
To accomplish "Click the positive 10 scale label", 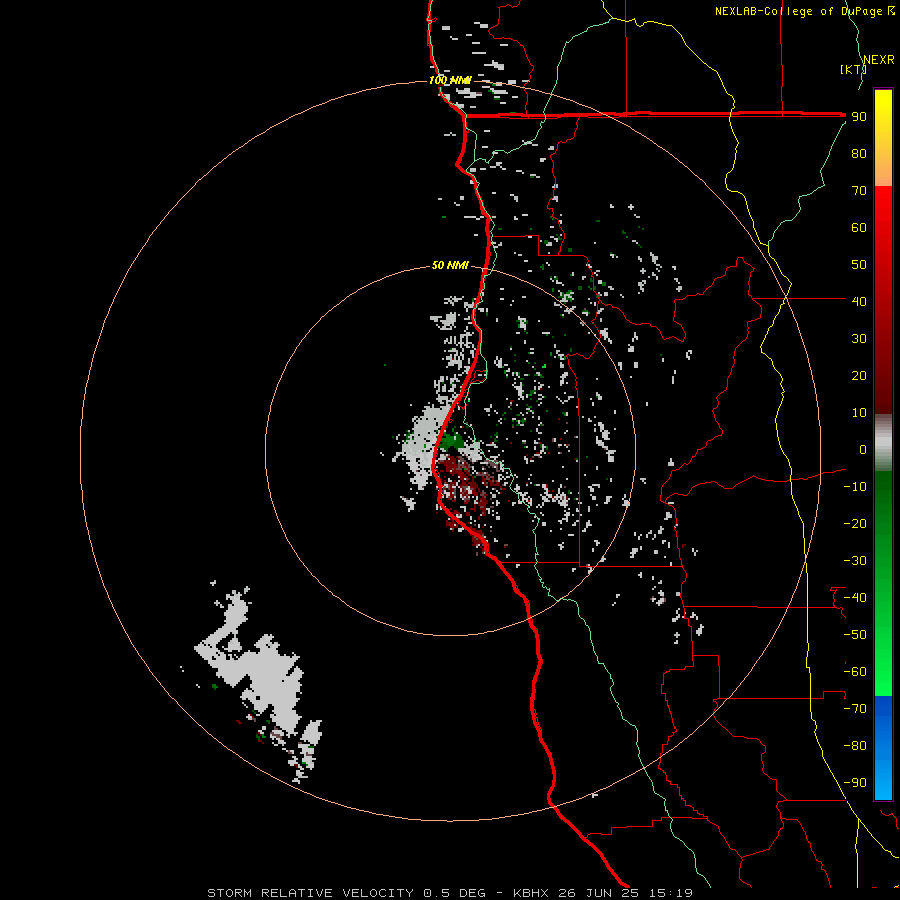I will (859, 413).
